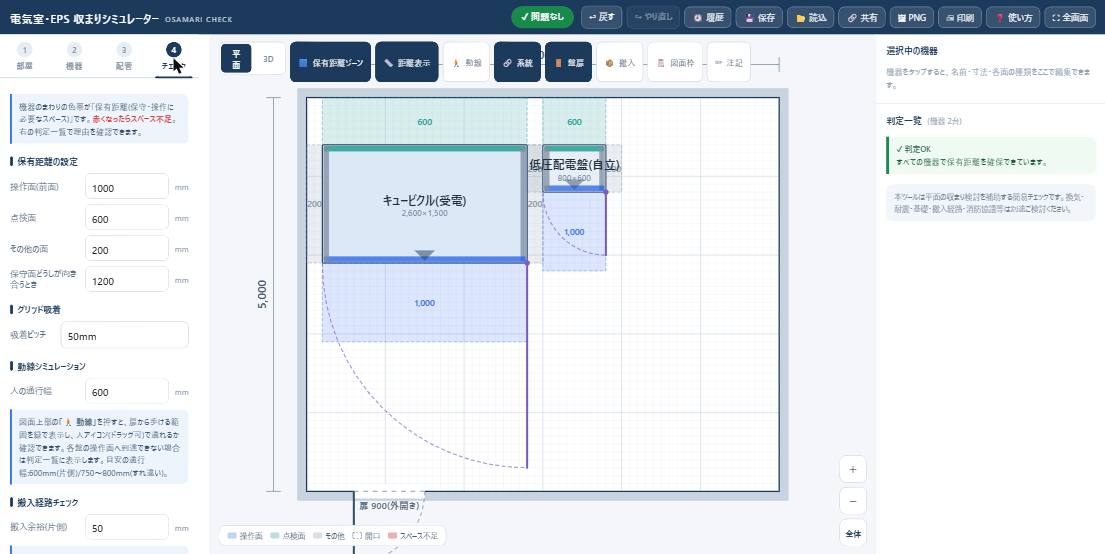The image size is (1105, 554).
Task: Click the 保有距離の設定 section heading
Action: 47,161
